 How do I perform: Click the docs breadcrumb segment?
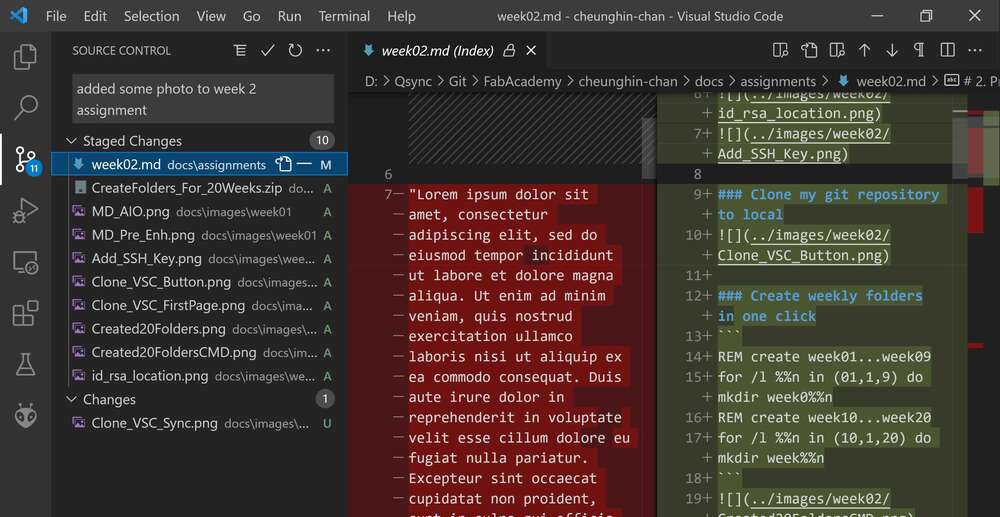[x=709, y=82]
